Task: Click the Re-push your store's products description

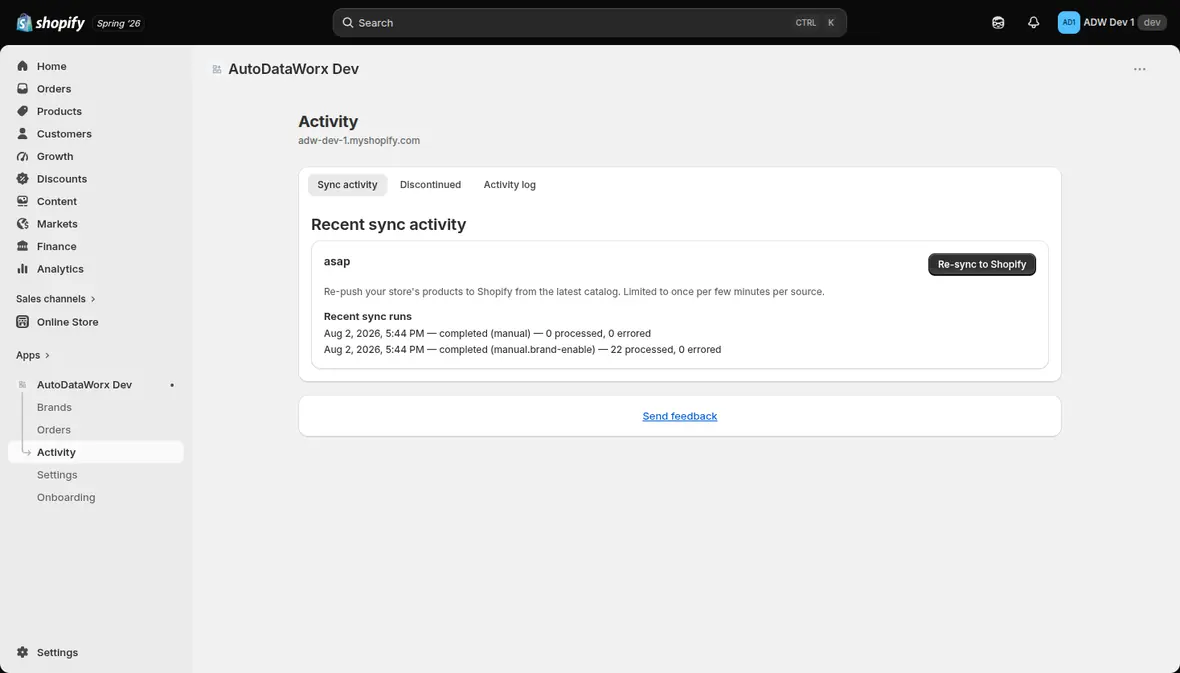Action: 574,292
